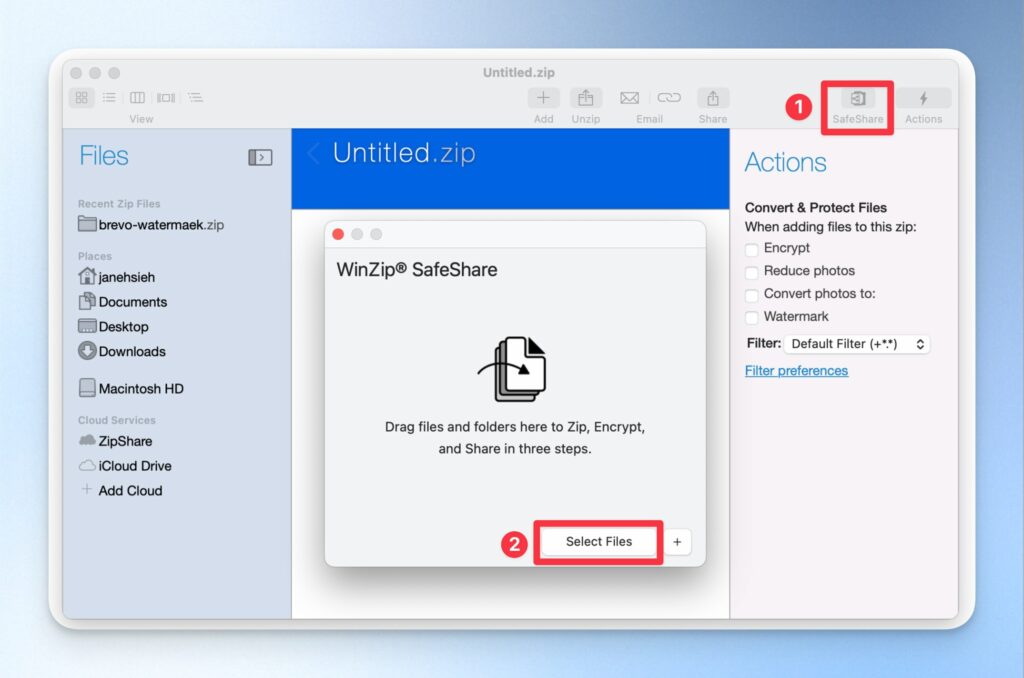Viewport: 1024px width, 678px height.
Task: Switch to column view
Action: point(137,97)
